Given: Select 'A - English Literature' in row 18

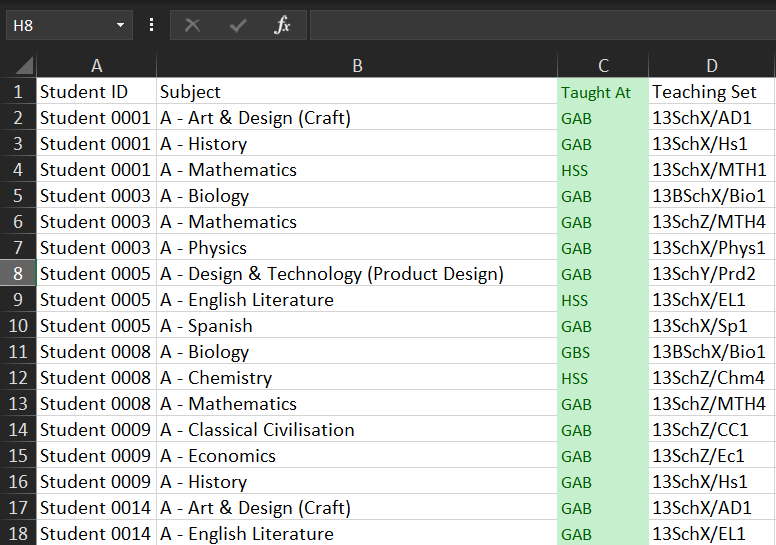Looking at the screenshot, I should click(x=357, y=534).
